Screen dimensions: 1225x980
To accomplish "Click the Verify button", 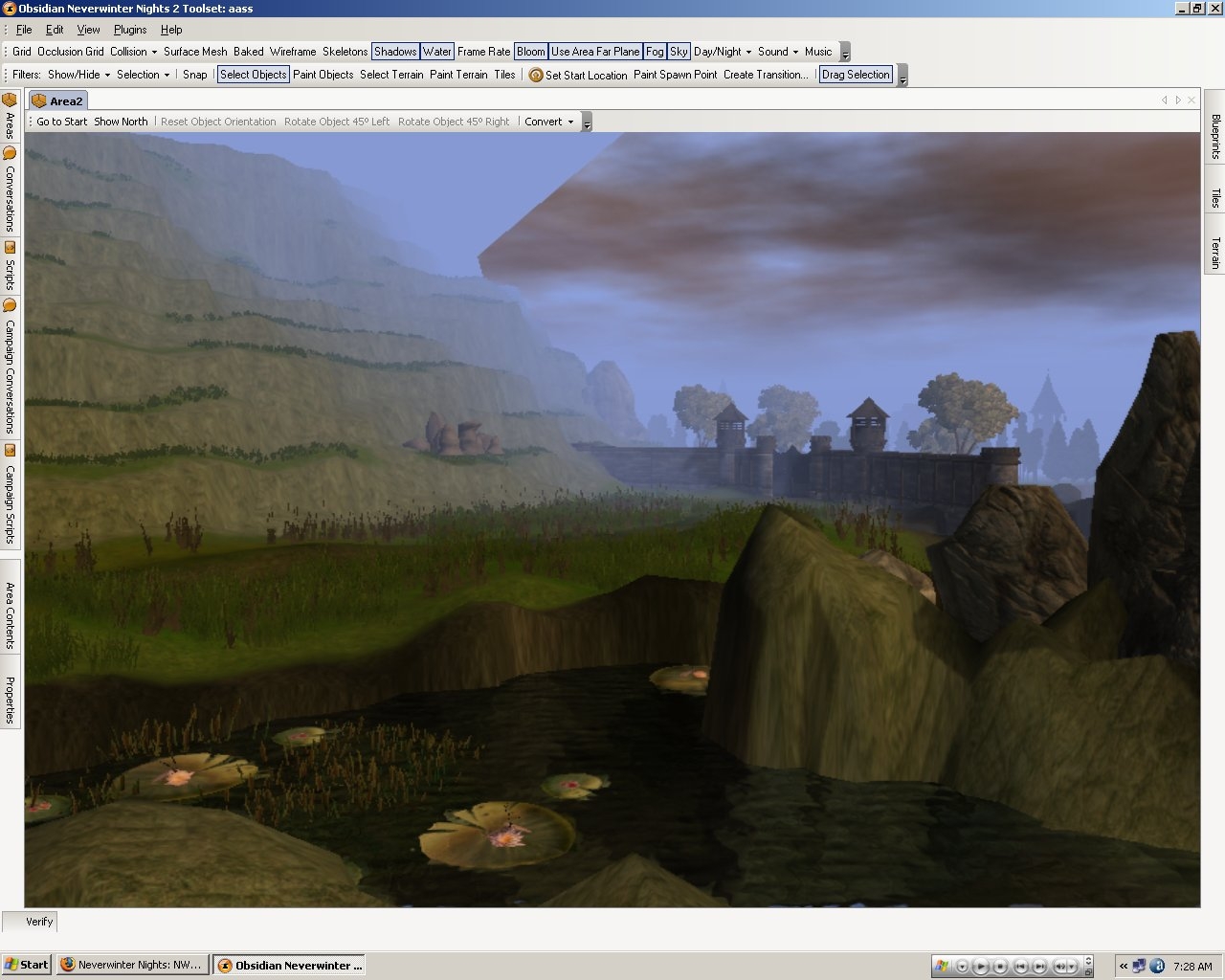I will (x=39, y=922).
